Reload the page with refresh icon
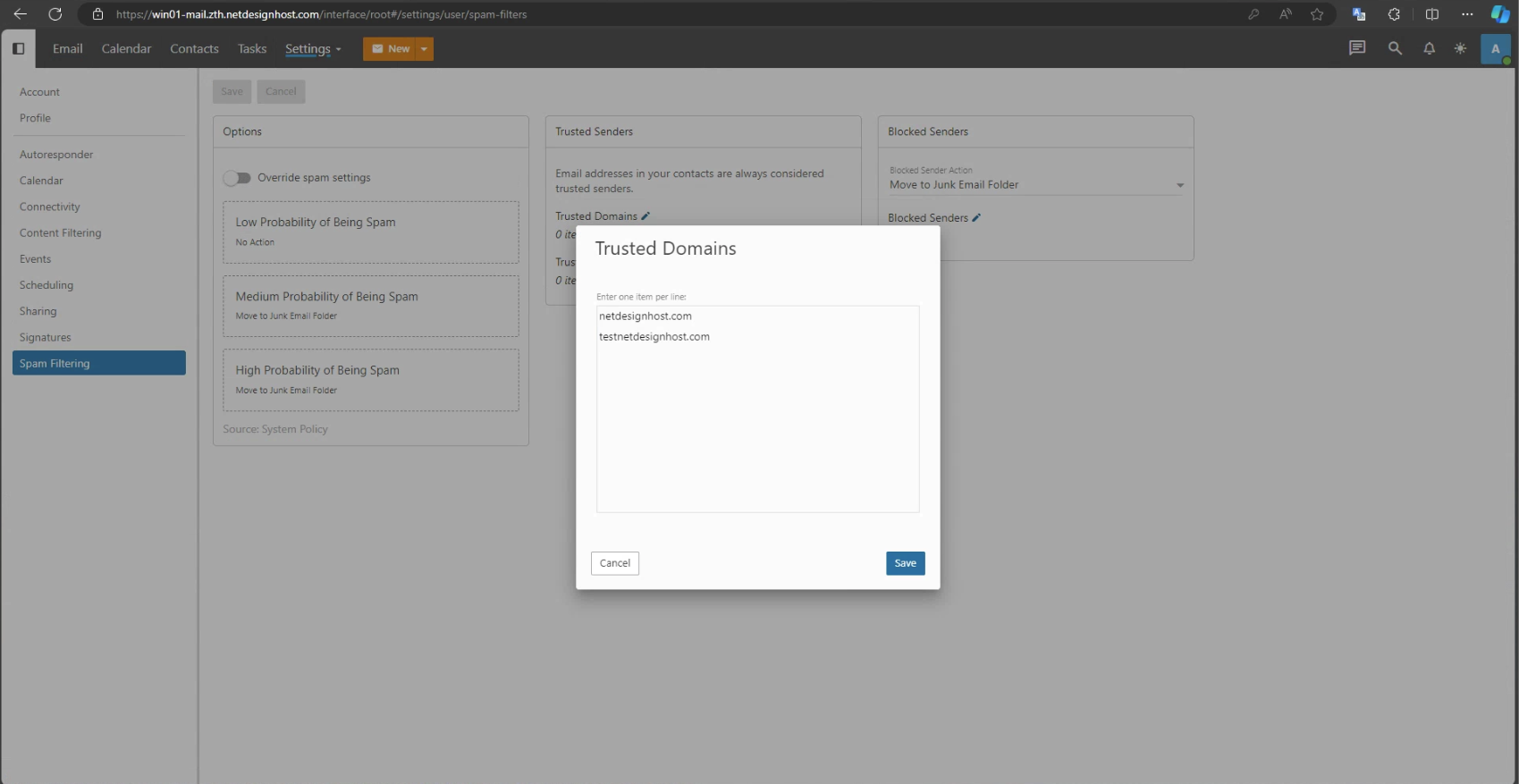 click(55, 14)
